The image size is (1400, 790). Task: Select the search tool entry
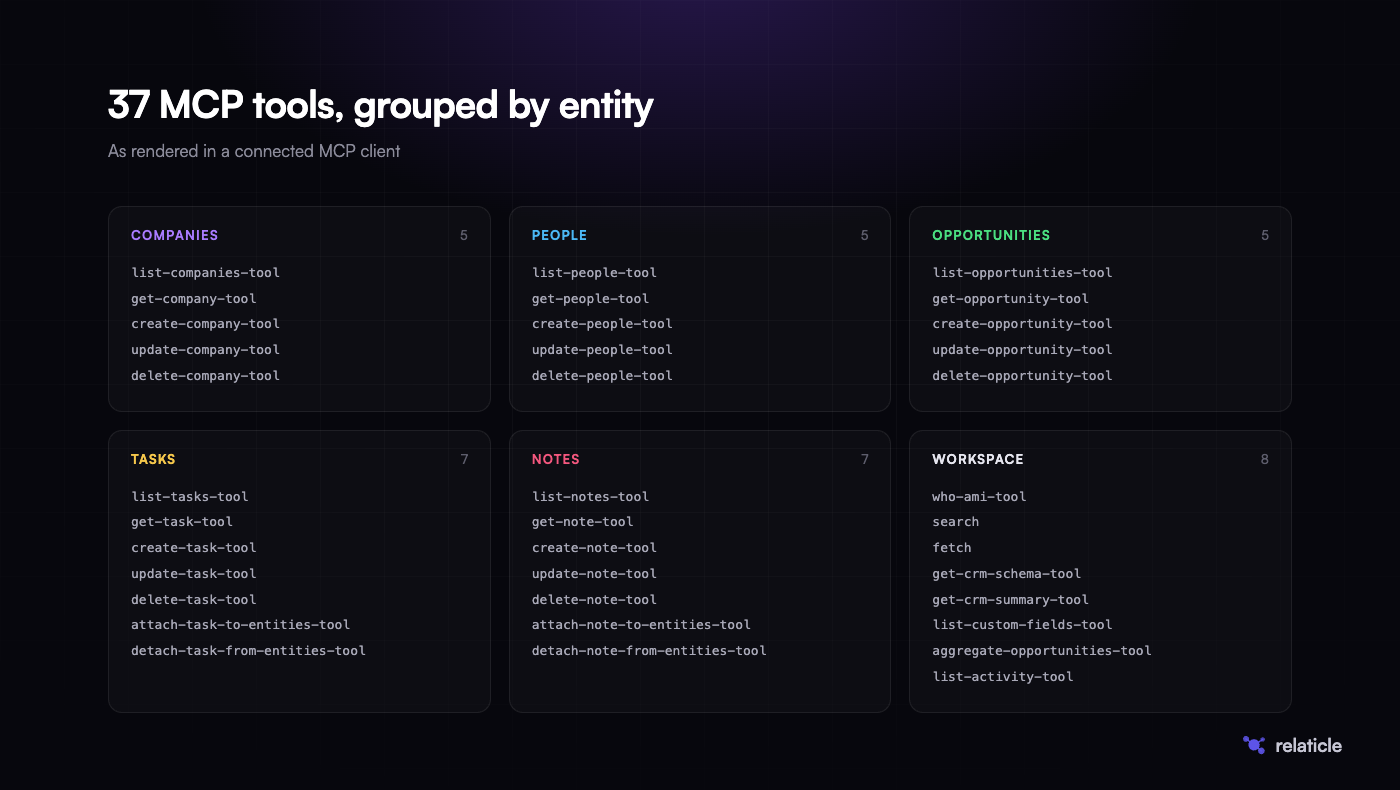(x=956, y=522)
